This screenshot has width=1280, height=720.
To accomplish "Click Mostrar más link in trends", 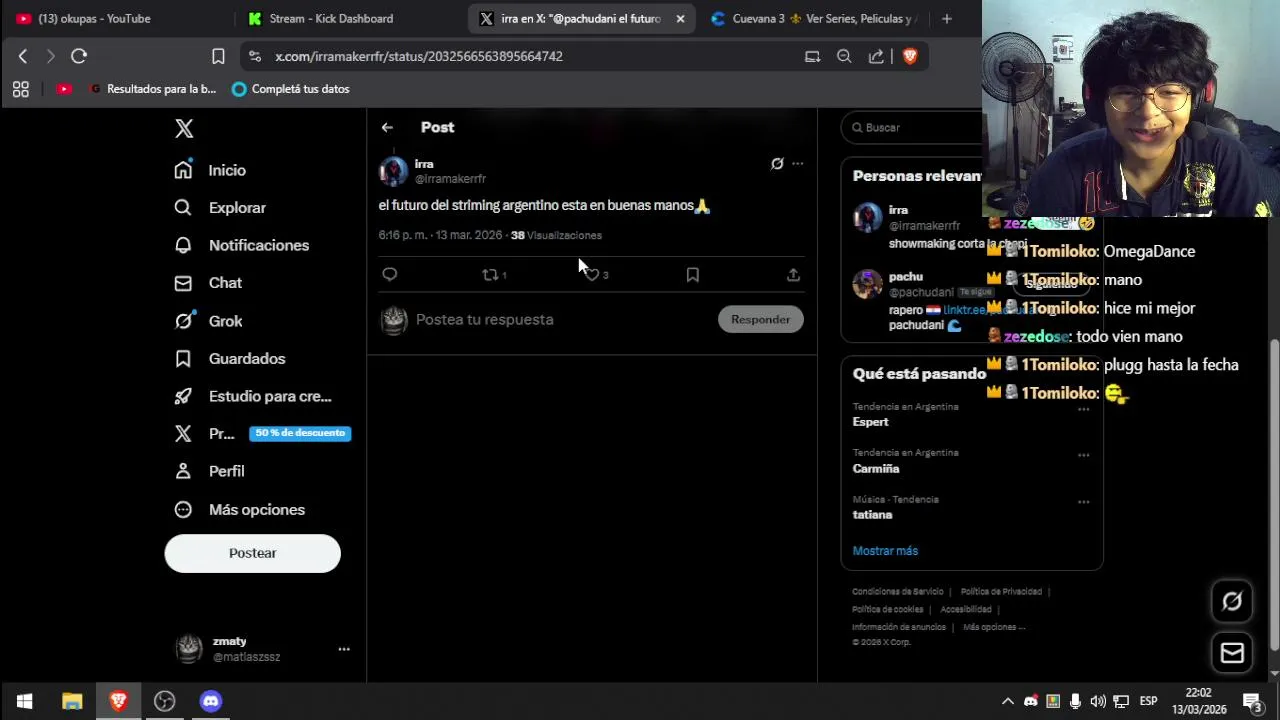I will (885, 551).
